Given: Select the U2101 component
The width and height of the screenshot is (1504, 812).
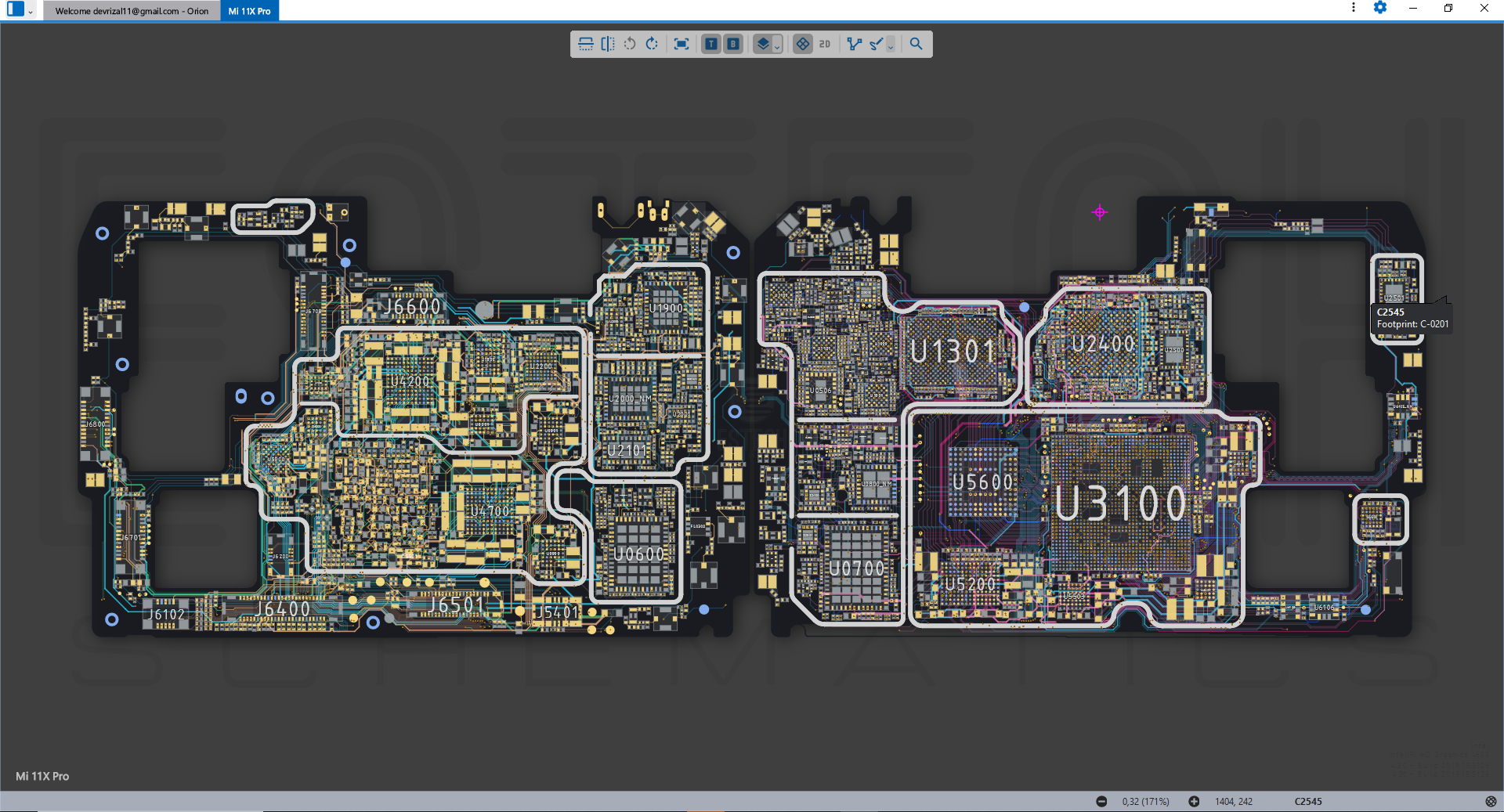Looking at the screenshot, I should pyautogui.click(x=627, y=451).
